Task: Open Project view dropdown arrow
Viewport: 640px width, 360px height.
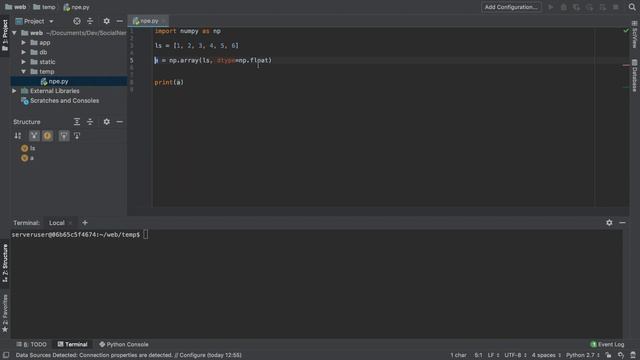Action: (51, 21)
